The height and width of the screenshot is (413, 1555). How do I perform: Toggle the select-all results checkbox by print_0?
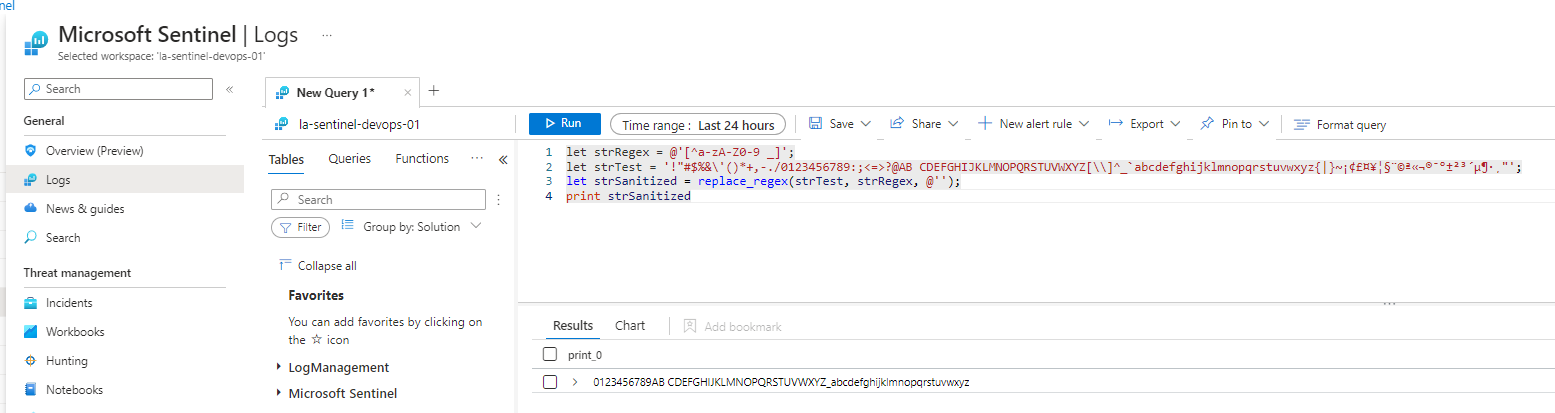(550, 354)
